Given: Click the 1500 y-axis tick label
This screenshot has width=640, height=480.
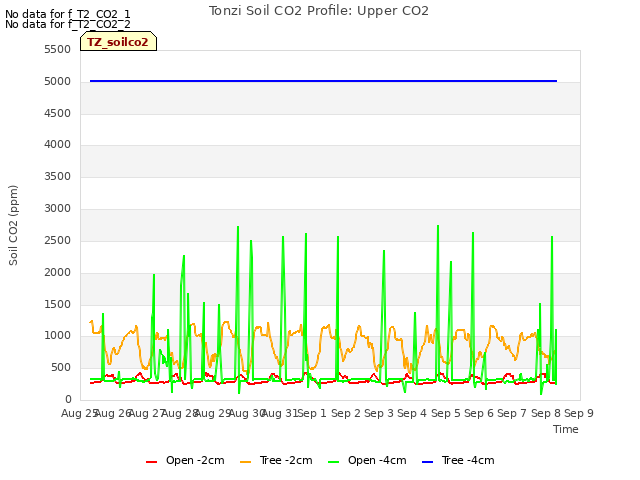Looking at the screenshot, I should tap(58, 304).
